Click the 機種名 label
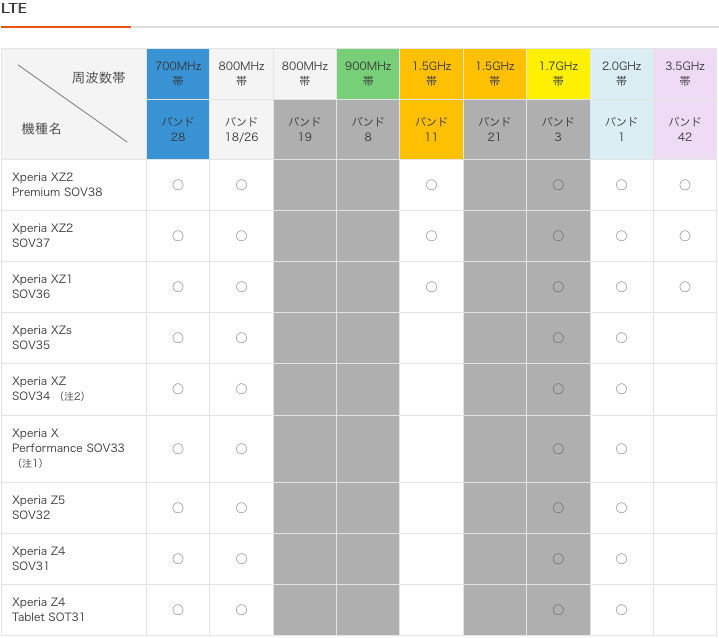719x638 pixels. tap(41, 128)
